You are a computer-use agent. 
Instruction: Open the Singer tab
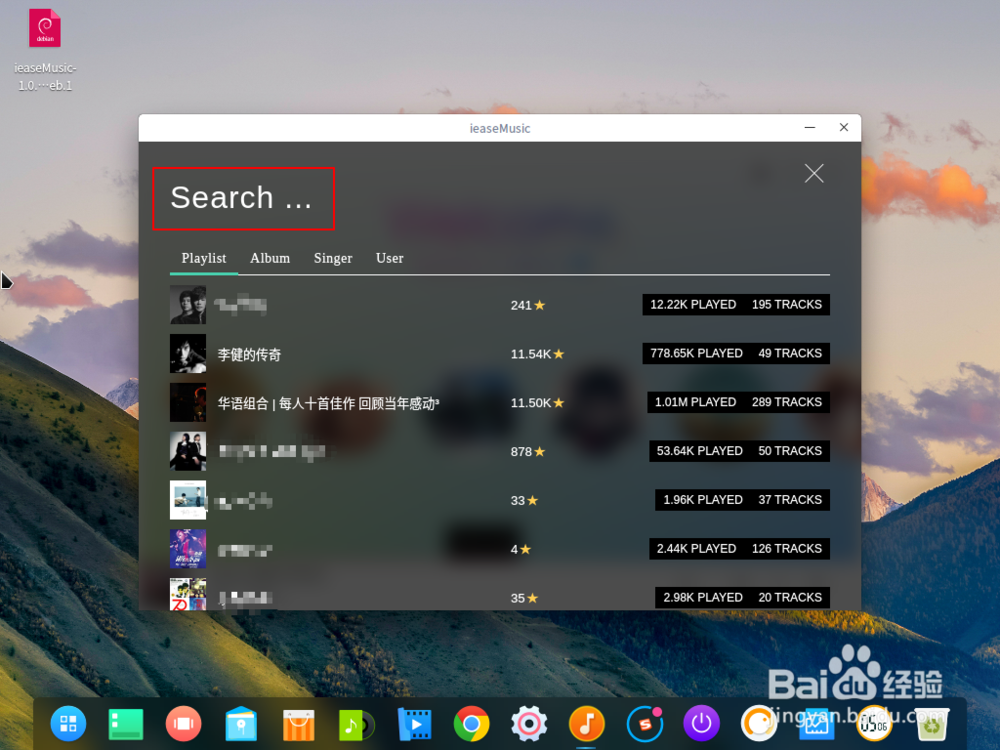(333, 258)
